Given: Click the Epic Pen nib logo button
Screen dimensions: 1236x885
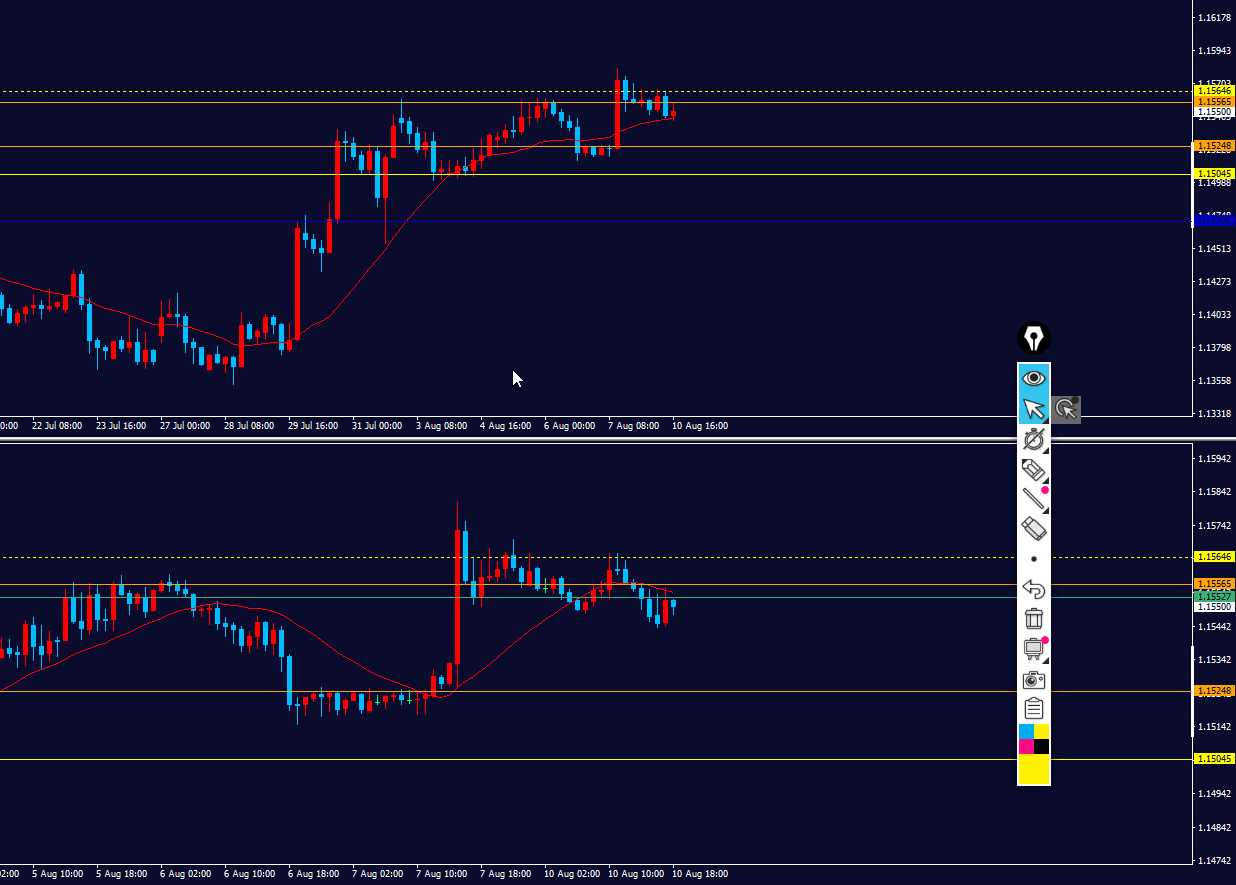Looking at the screenshot, I should (1034, 339).
